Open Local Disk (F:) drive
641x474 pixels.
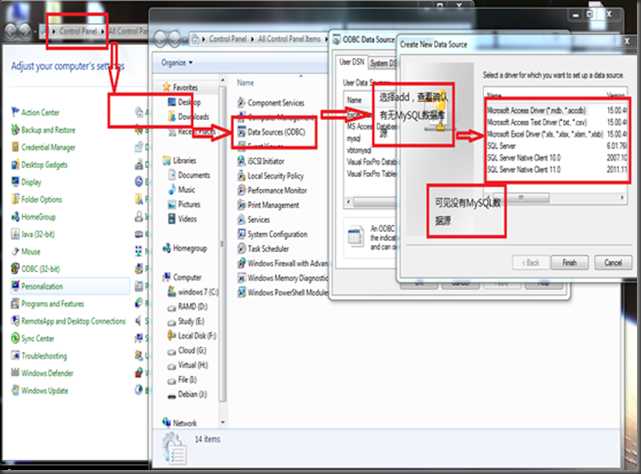click(192, 335)
